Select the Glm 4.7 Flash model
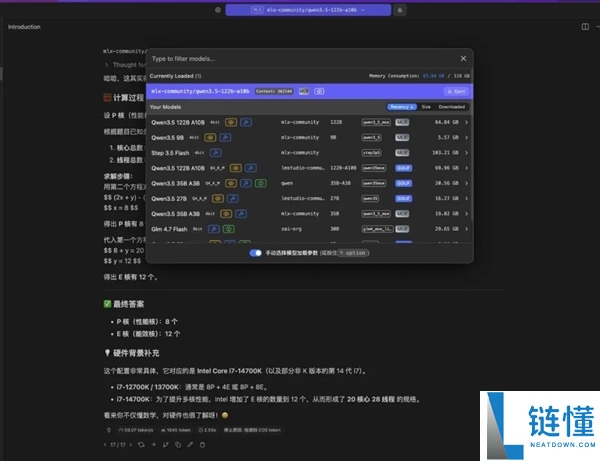 [x=309, y=229]
